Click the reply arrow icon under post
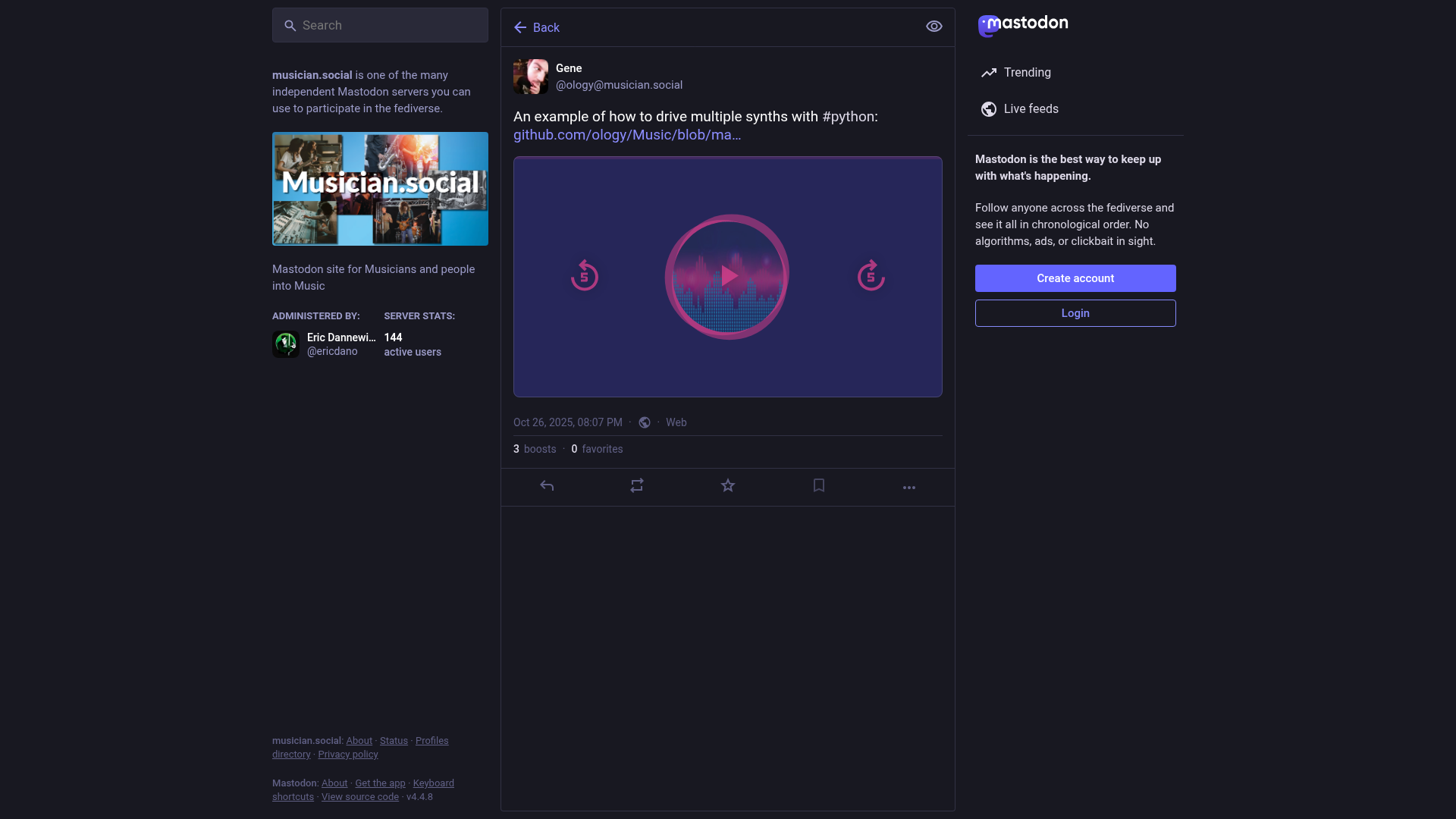 pos(547,486)
